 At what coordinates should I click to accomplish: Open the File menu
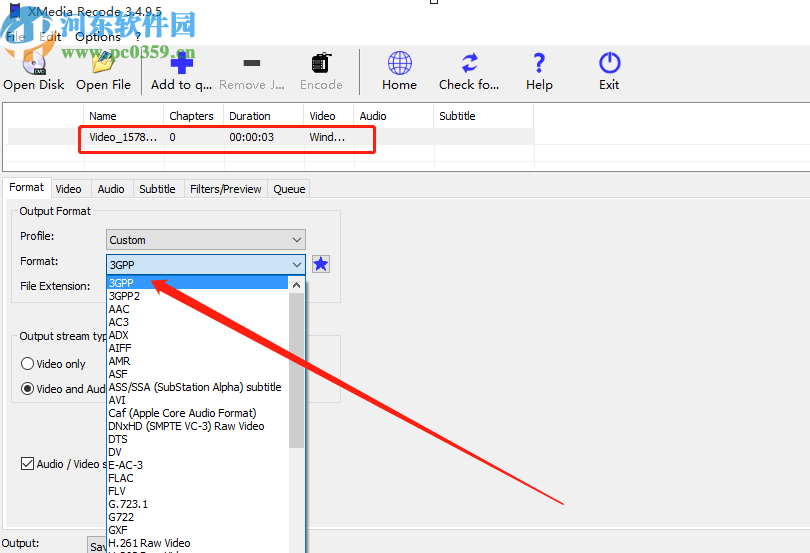(15, 37)
